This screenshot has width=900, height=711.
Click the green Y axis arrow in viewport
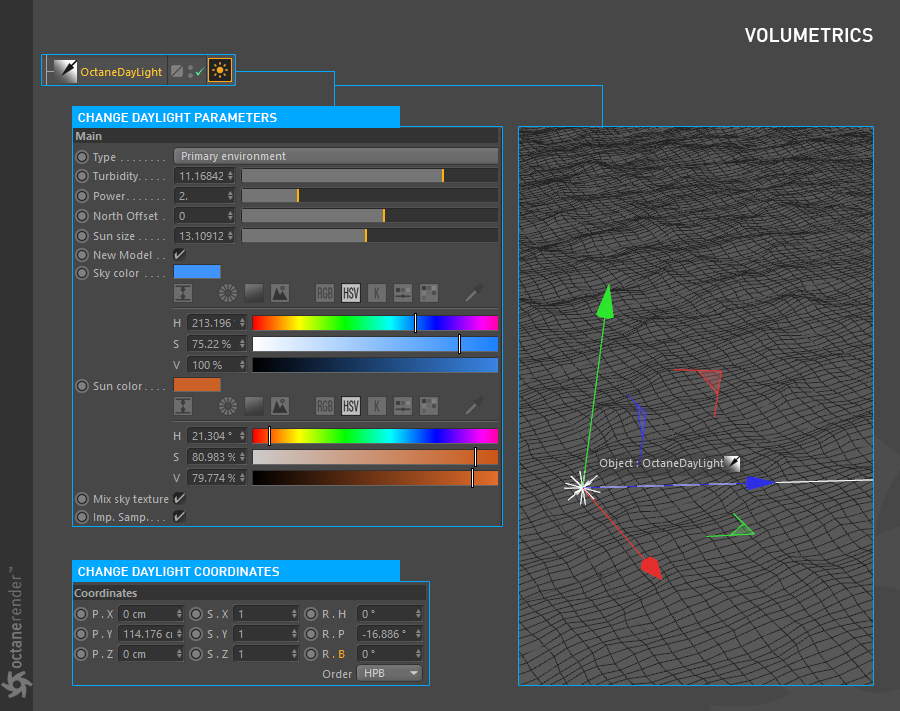[x=606, y=302]
